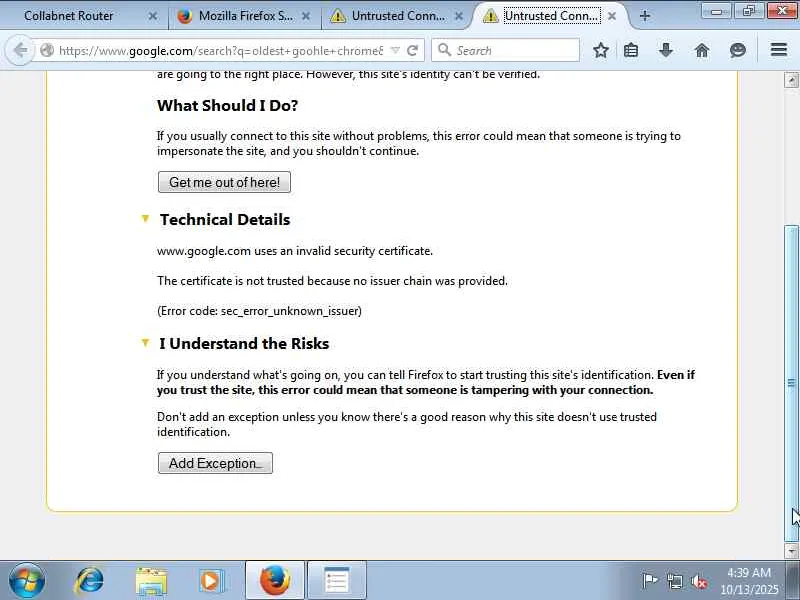
Task: Click the Technical Details heading
Action: point(225,219)
